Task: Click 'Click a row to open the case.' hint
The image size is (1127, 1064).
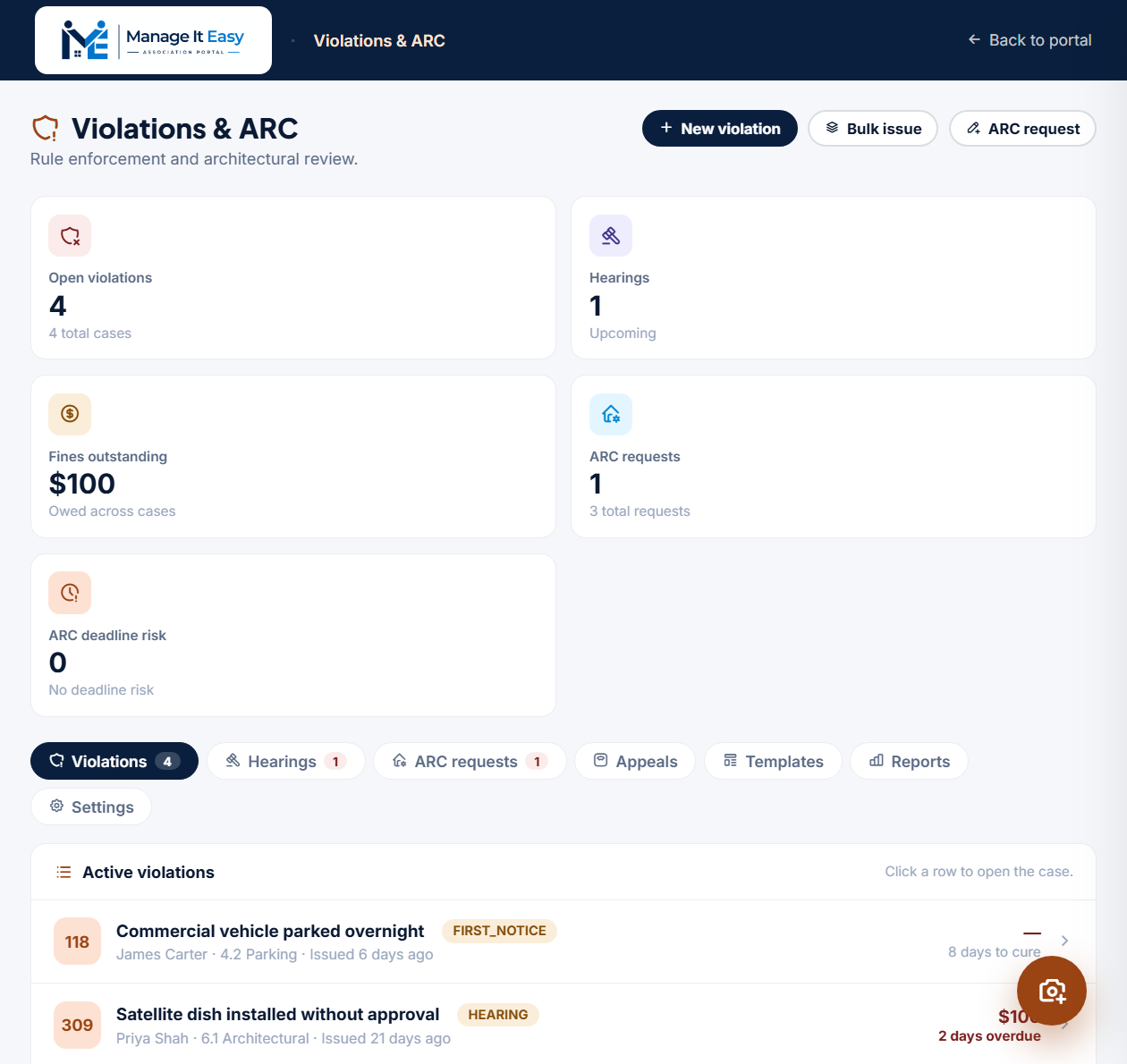Action: [979, 872]
